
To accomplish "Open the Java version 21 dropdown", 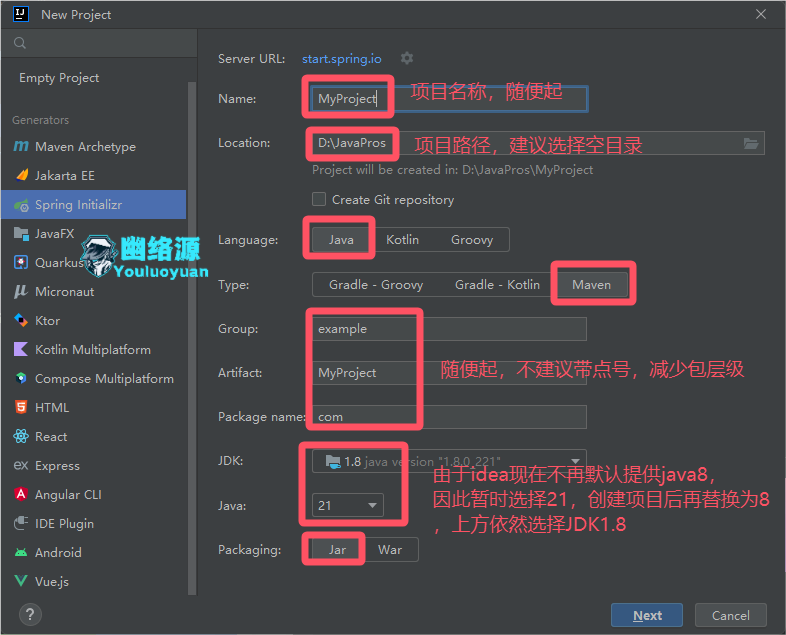I will [x=348, y=505].
